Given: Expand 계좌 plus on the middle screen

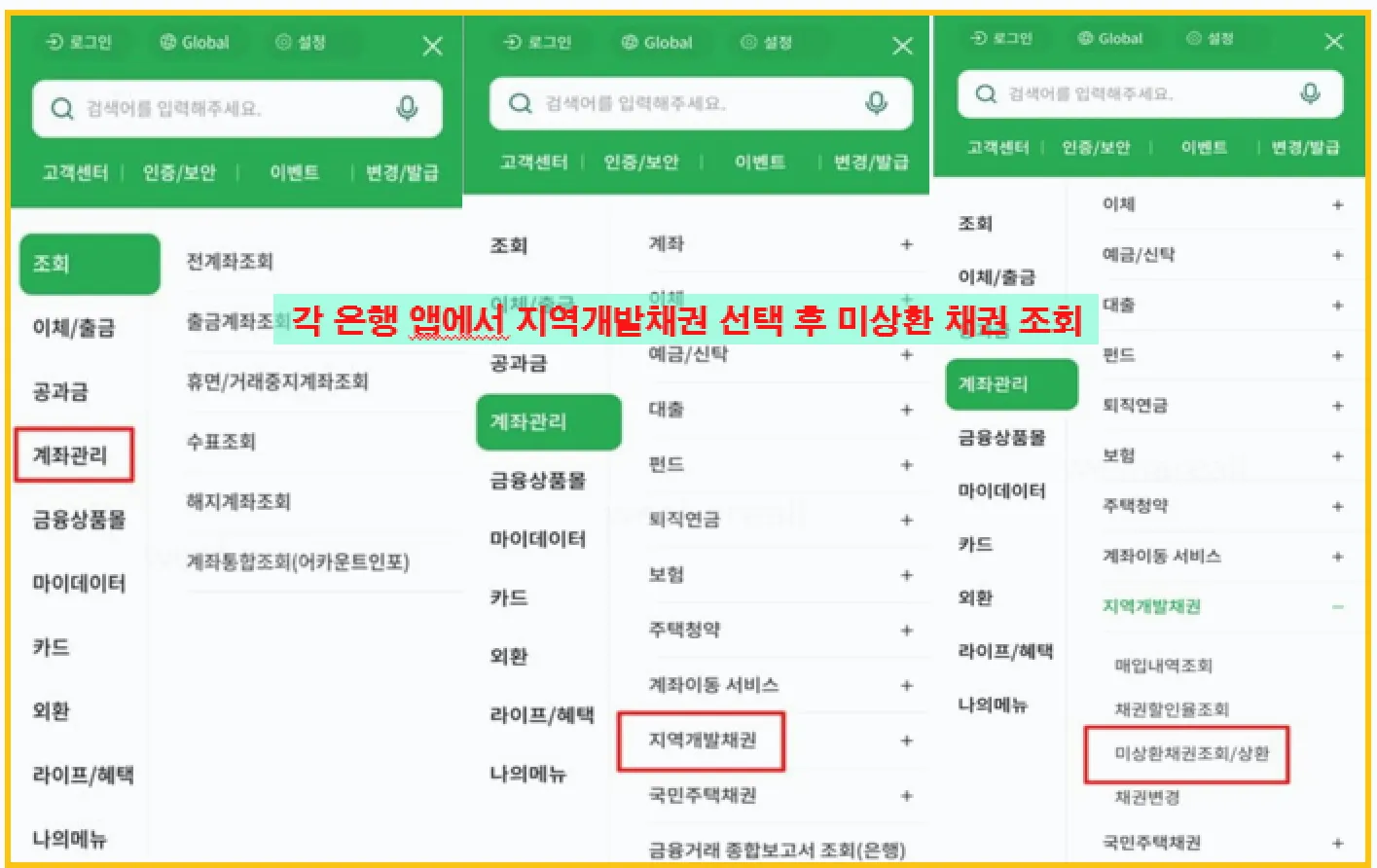Looking at the screenshot, I should [907, 244].
